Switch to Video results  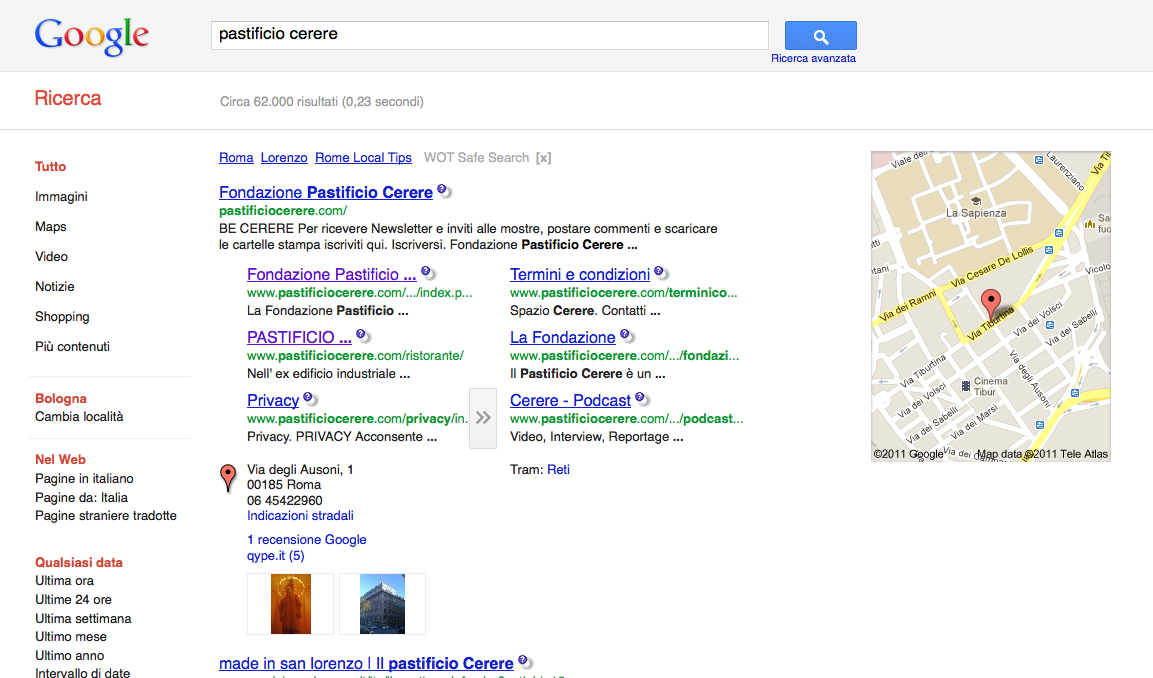51,257
